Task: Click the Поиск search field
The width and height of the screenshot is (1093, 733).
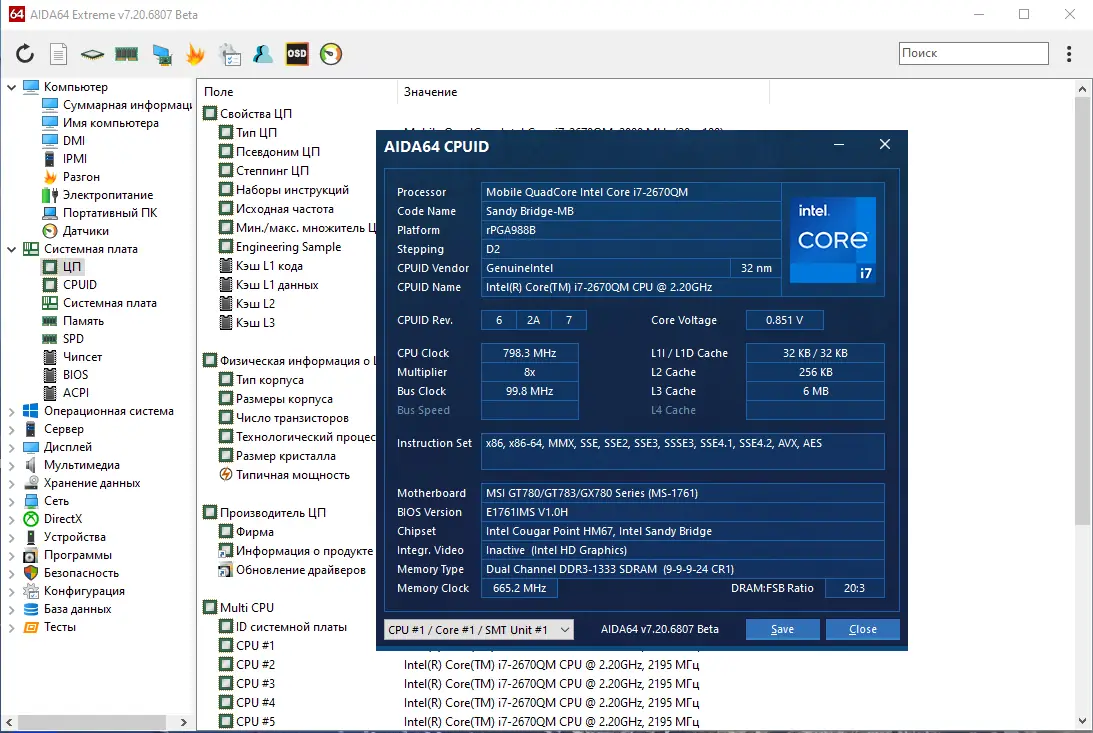Action: [972, 54]
